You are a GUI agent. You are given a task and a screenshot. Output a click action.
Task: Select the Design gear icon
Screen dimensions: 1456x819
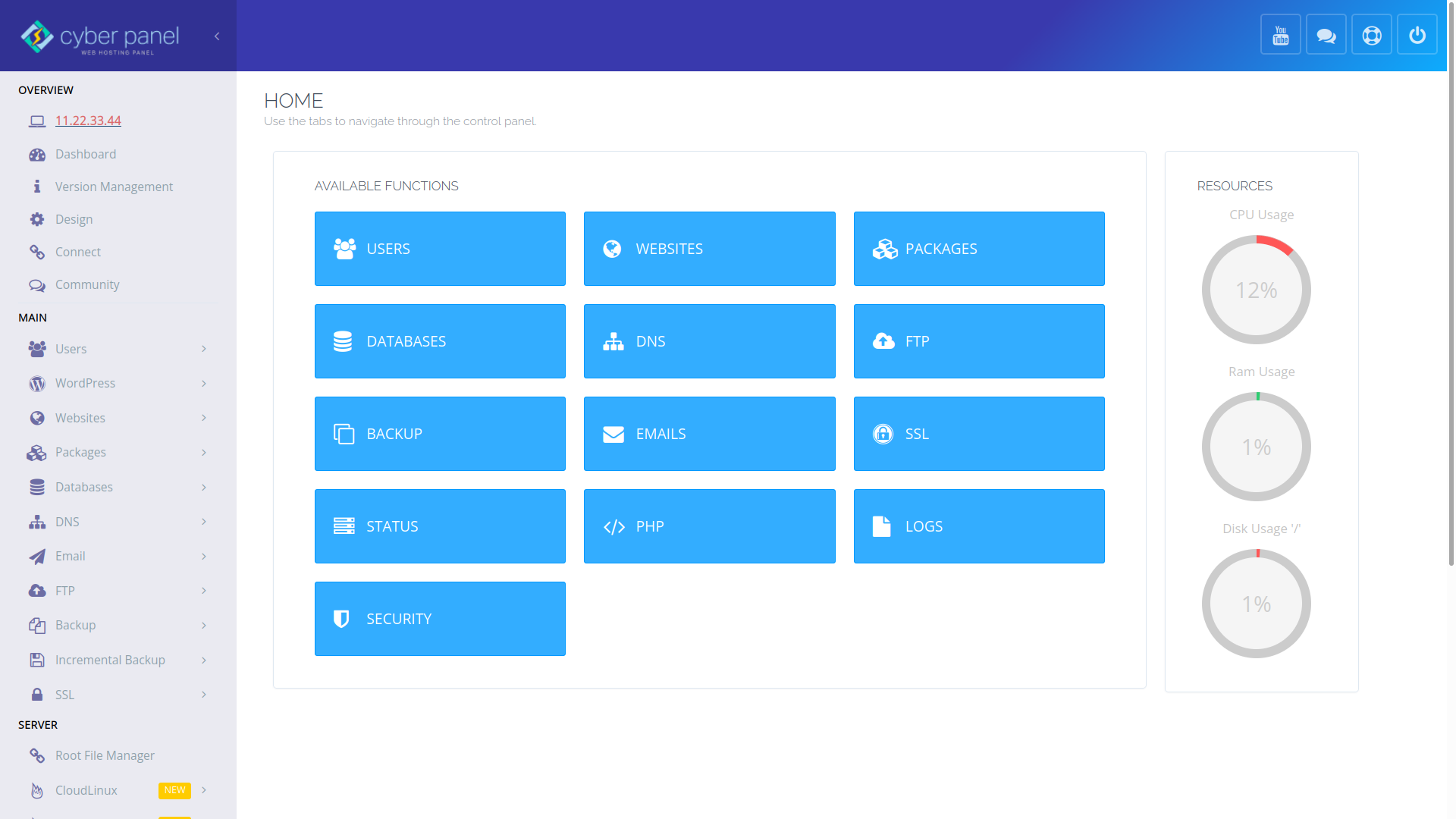37,219
